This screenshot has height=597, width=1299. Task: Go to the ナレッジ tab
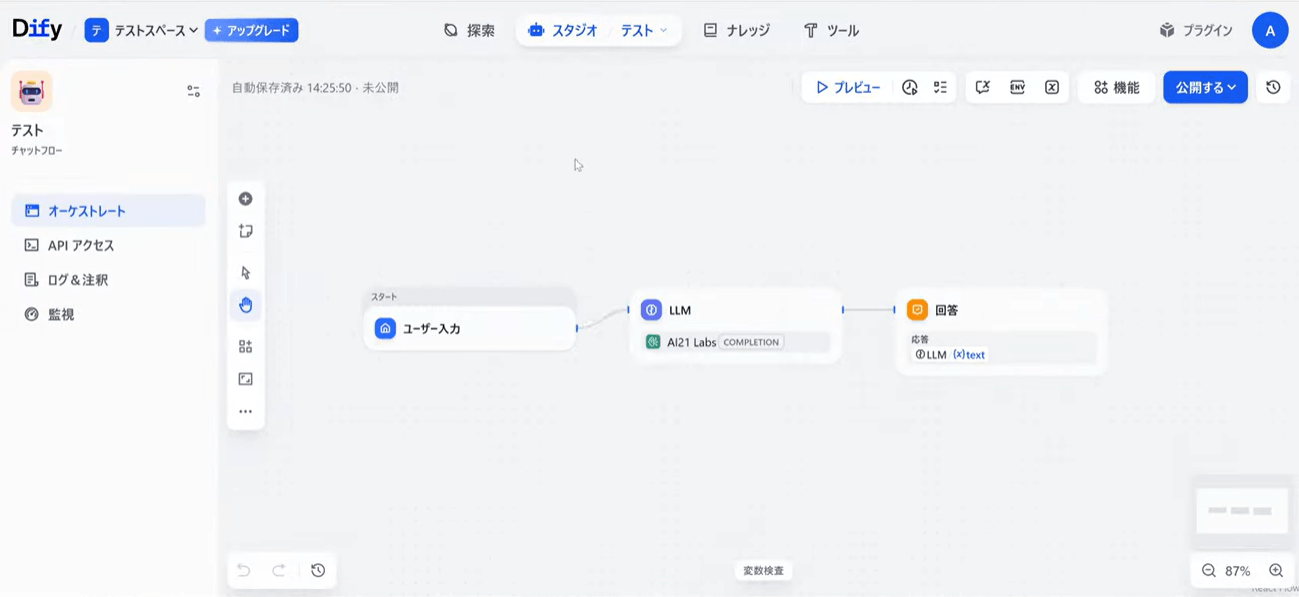[x=736, y=31]
